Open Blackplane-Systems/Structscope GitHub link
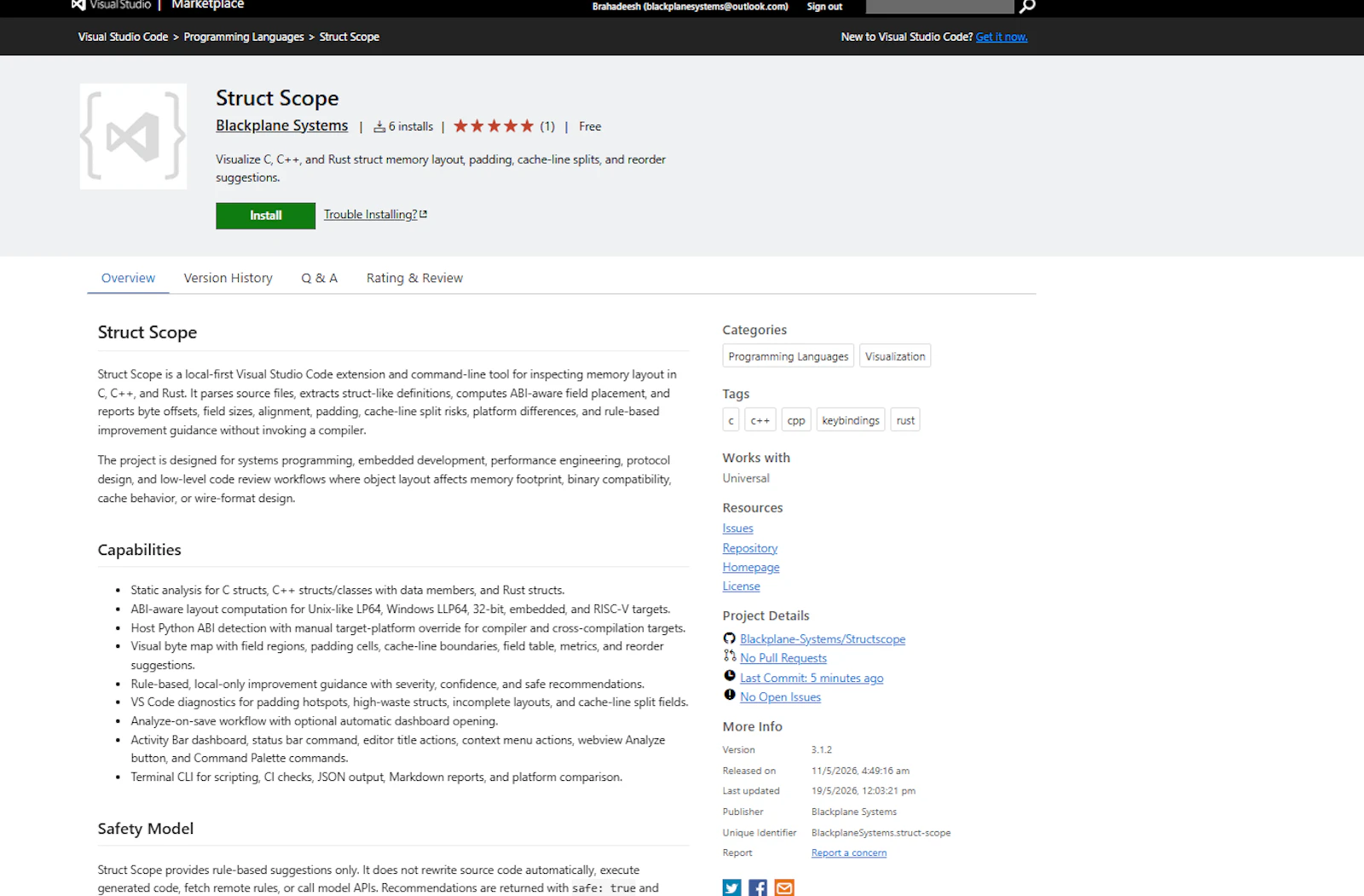The image size is (1364, 896). 823,639
